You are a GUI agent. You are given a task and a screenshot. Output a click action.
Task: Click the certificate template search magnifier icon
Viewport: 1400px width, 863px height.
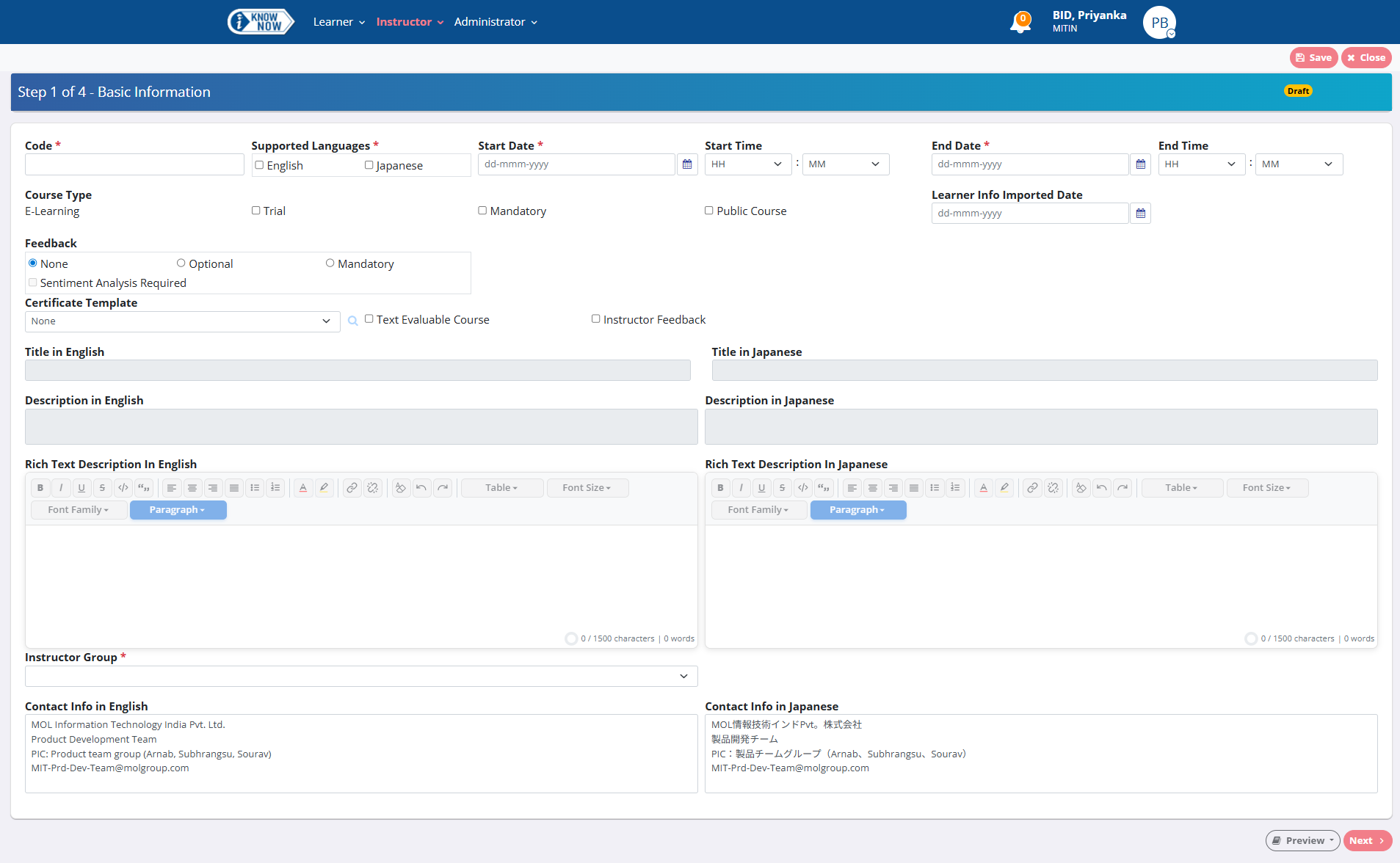(x=352, y=321)
